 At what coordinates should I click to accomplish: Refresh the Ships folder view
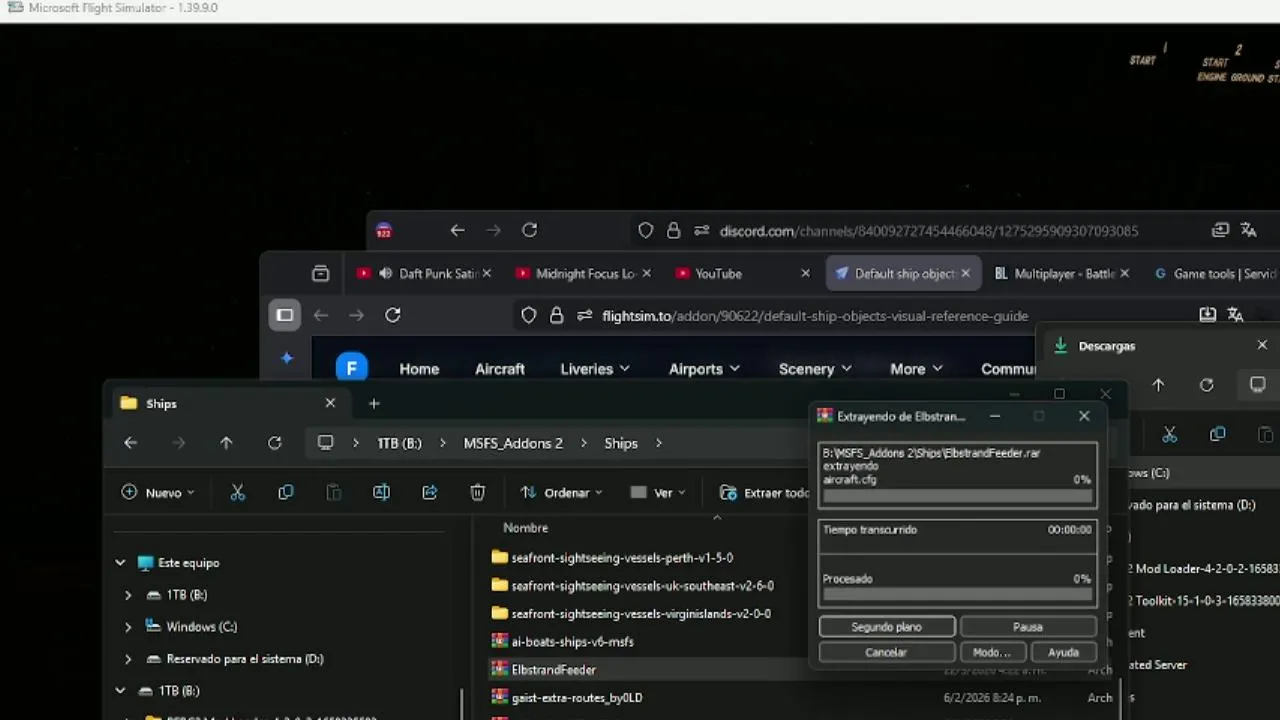pos(274,443)
